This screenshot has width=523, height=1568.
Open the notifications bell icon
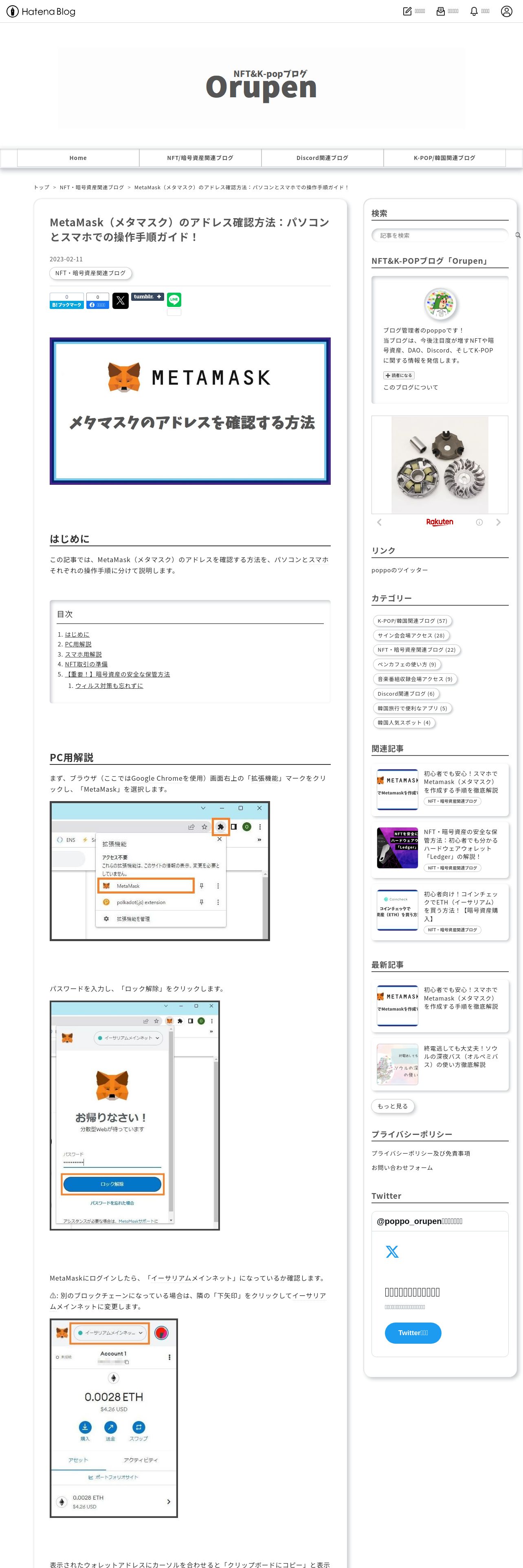pyautogui.click(x=474, y=11)
